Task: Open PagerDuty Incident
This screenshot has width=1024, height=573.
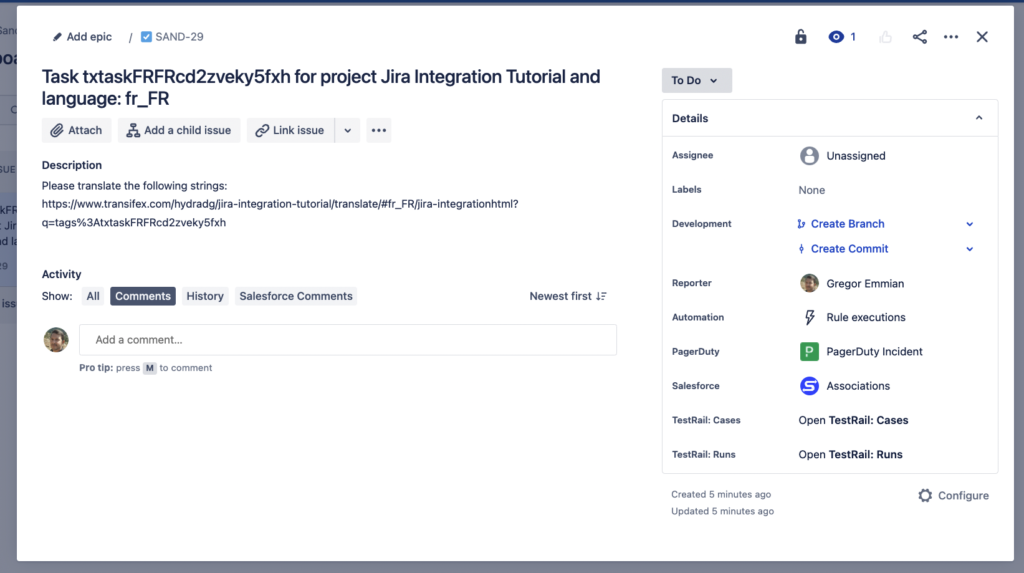Action: pos(874,352)
